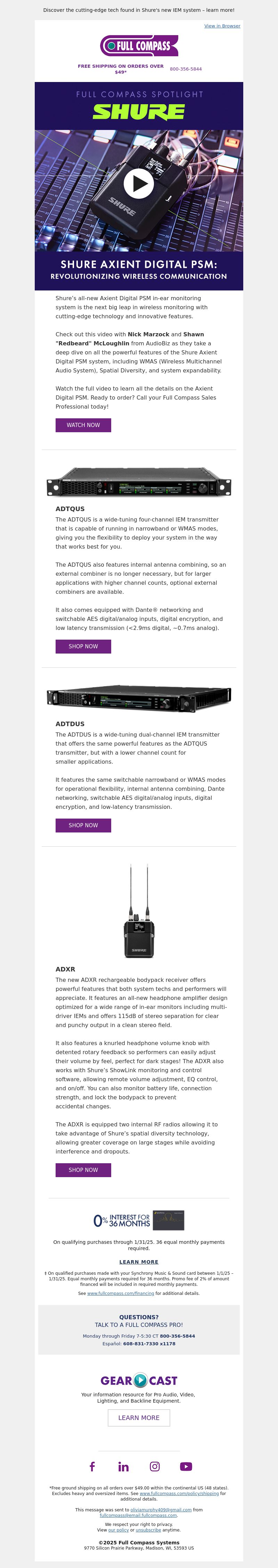The width and height of the screenshot is (278, 1568).
Task: Click the unsubscribe link
Action: (148, 1530)
